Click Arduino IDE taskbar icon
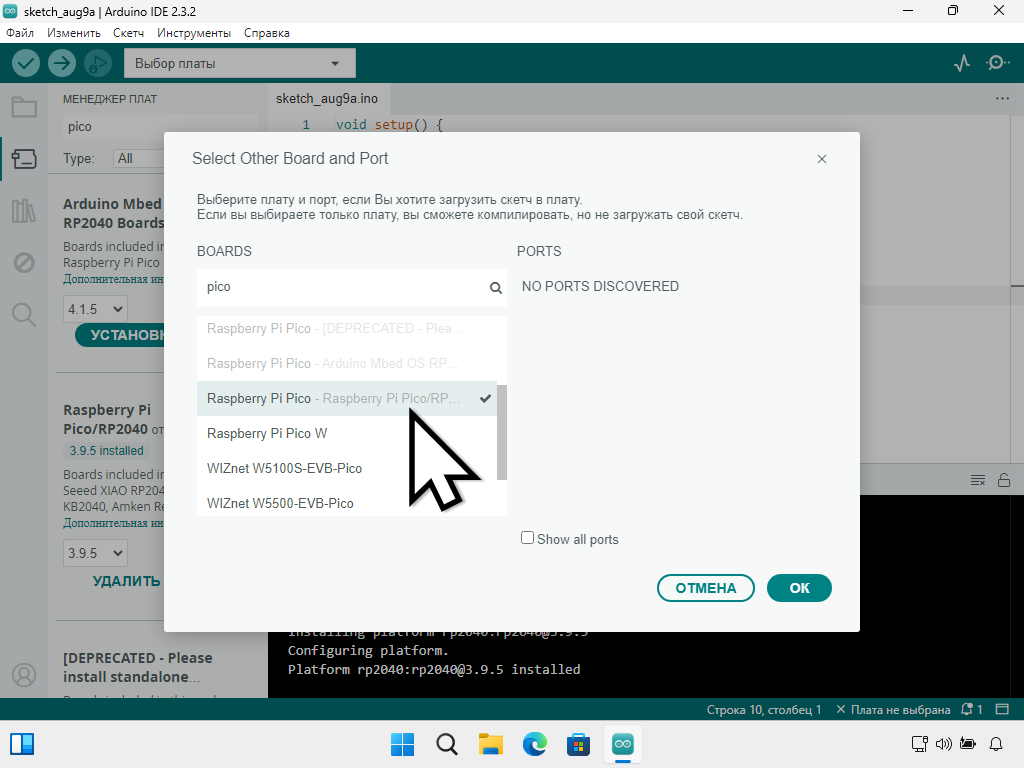This screenshot has width=1024, height=768. click(622, 744)
